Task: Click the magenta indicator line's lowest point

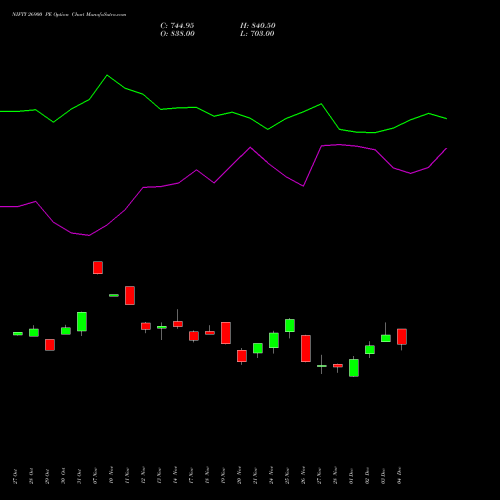Action: 89,235
